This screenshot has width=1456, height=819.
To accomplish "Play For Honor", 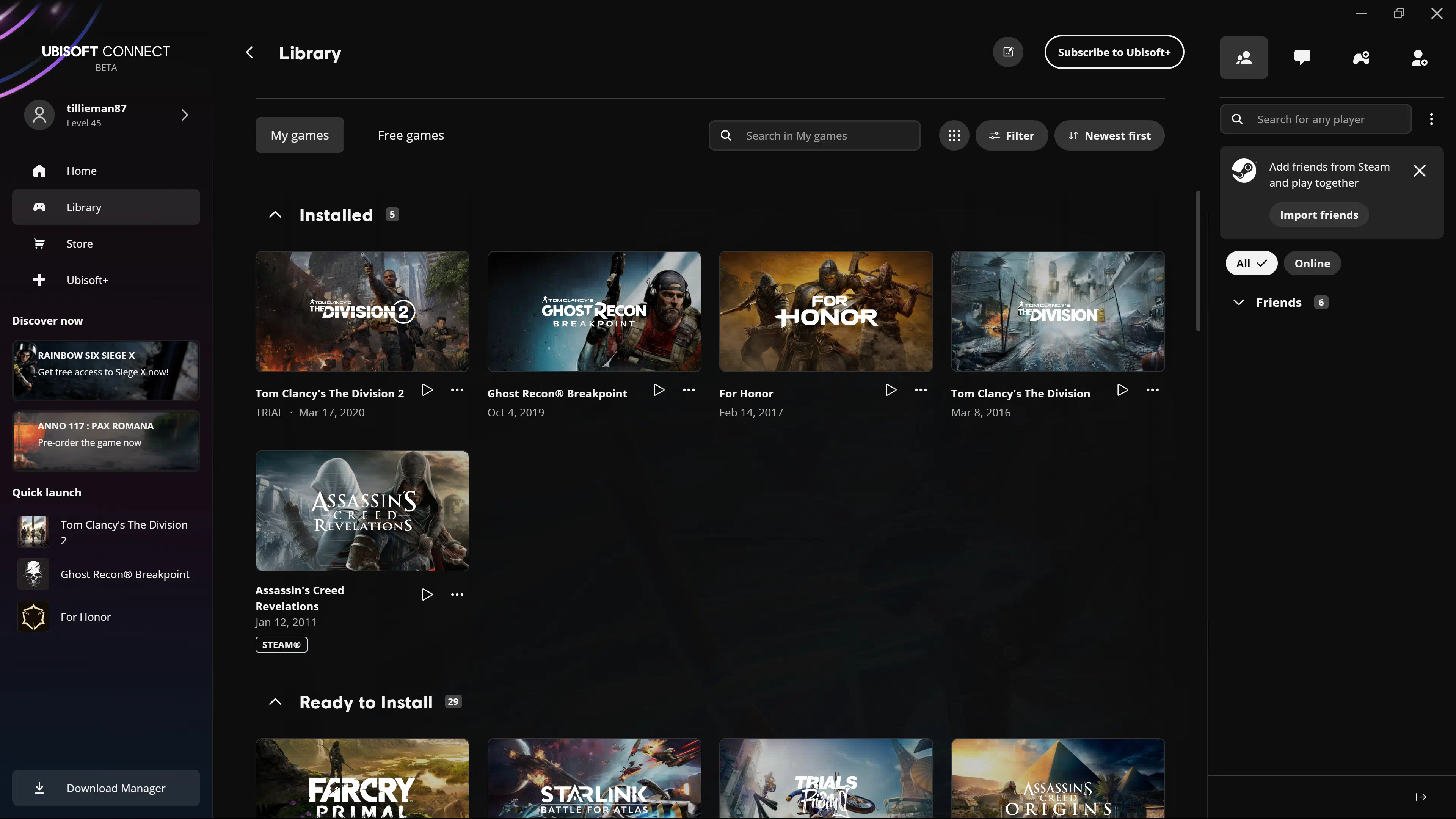I will 891,390.
